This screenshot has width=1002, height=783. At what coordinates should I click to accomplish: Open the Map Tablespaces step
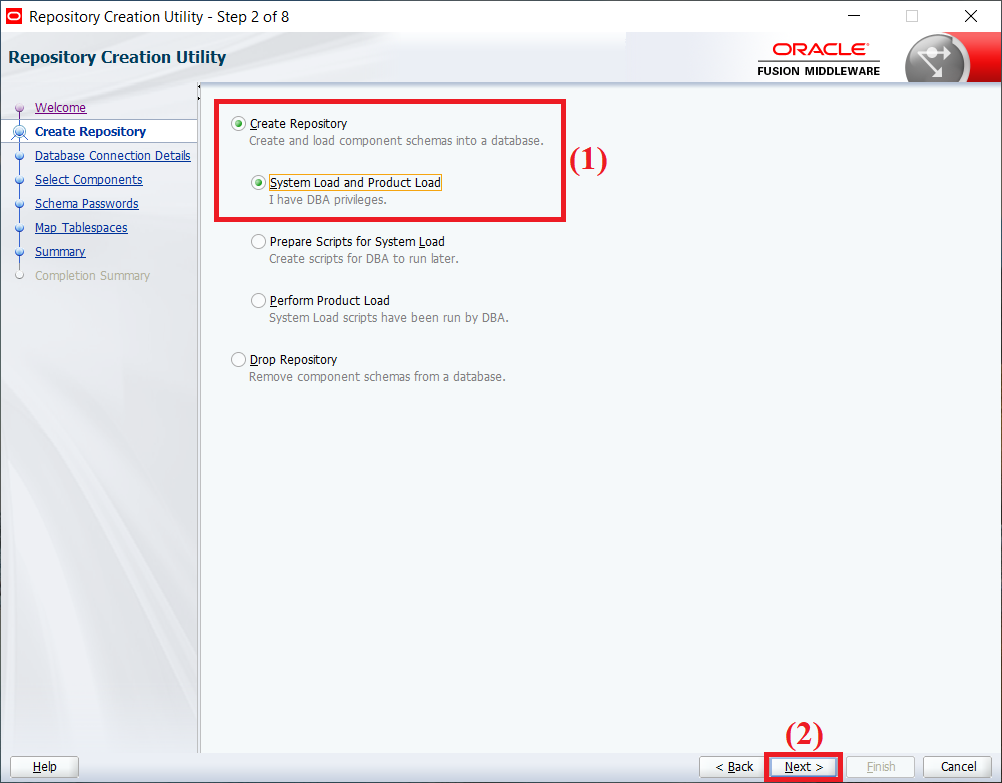(x=81, y=228)
